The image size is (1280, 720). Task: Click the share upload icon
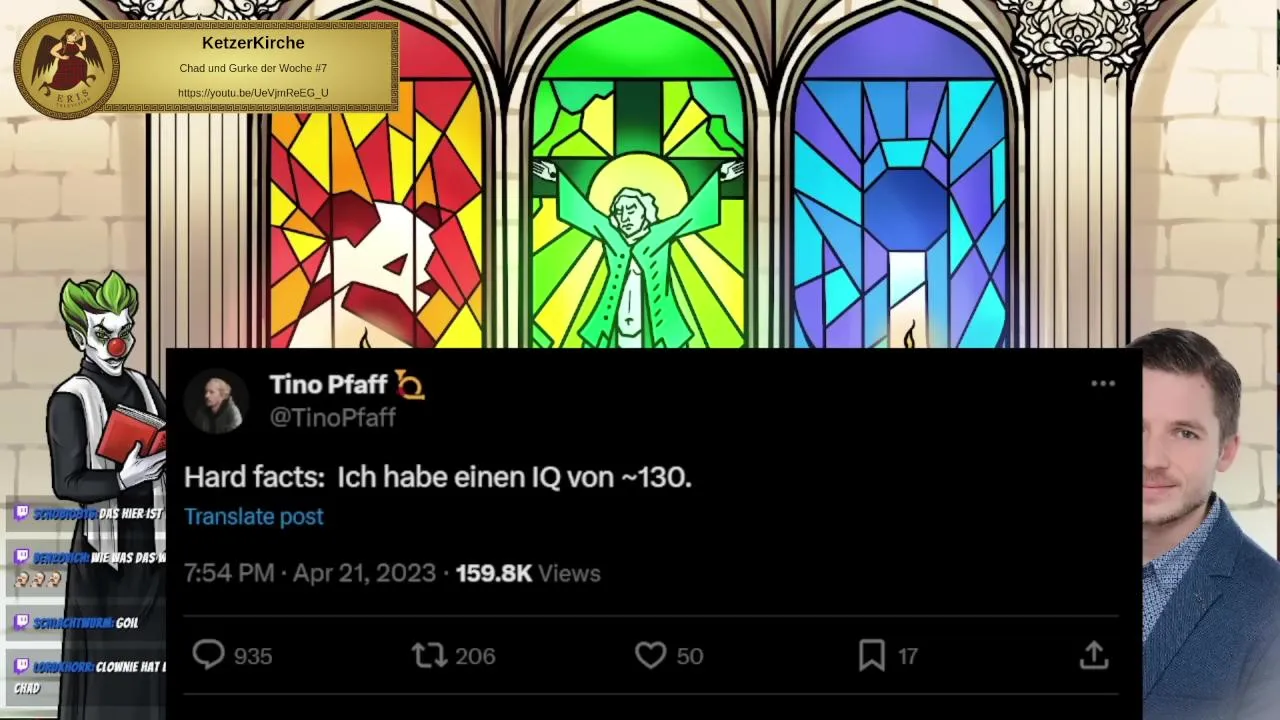1094,655
